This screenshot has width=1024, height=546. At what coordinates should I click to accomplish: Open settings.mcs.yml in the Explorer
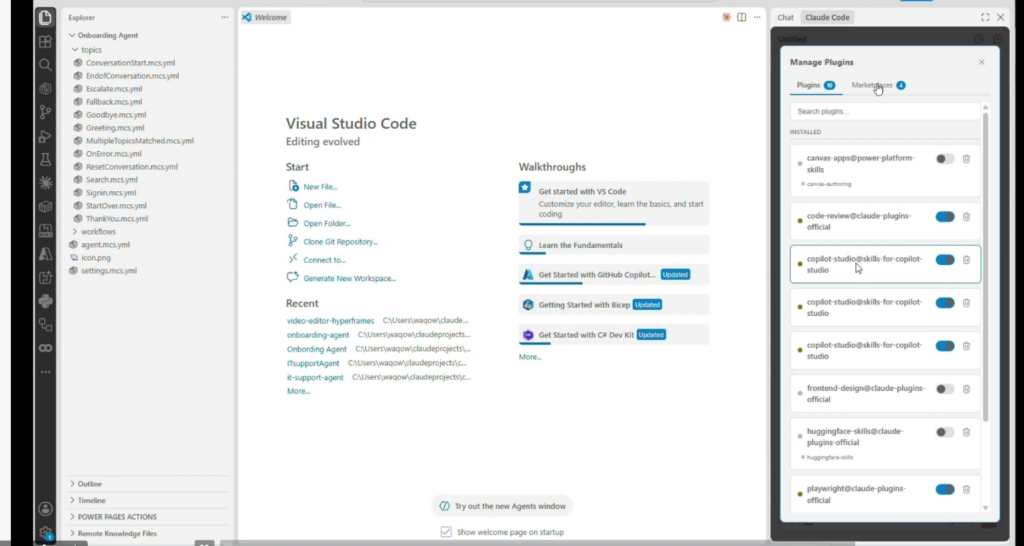point(109,271)
